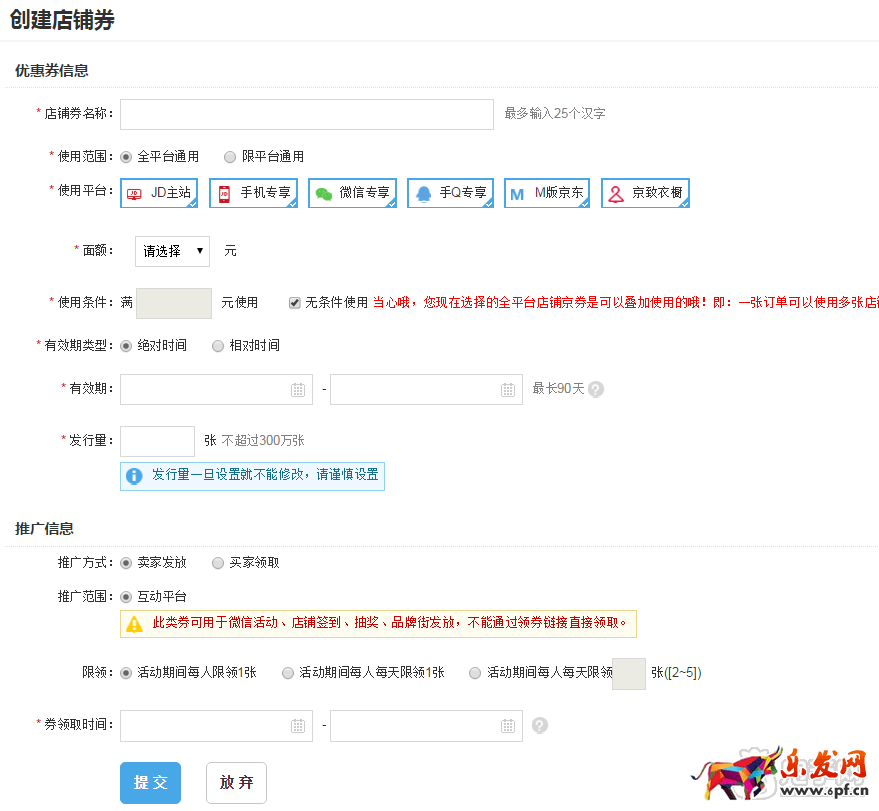Select the 京致衣橱 platform icon
Viewport: 879px width, 811px height.
(x=645, y=194)
